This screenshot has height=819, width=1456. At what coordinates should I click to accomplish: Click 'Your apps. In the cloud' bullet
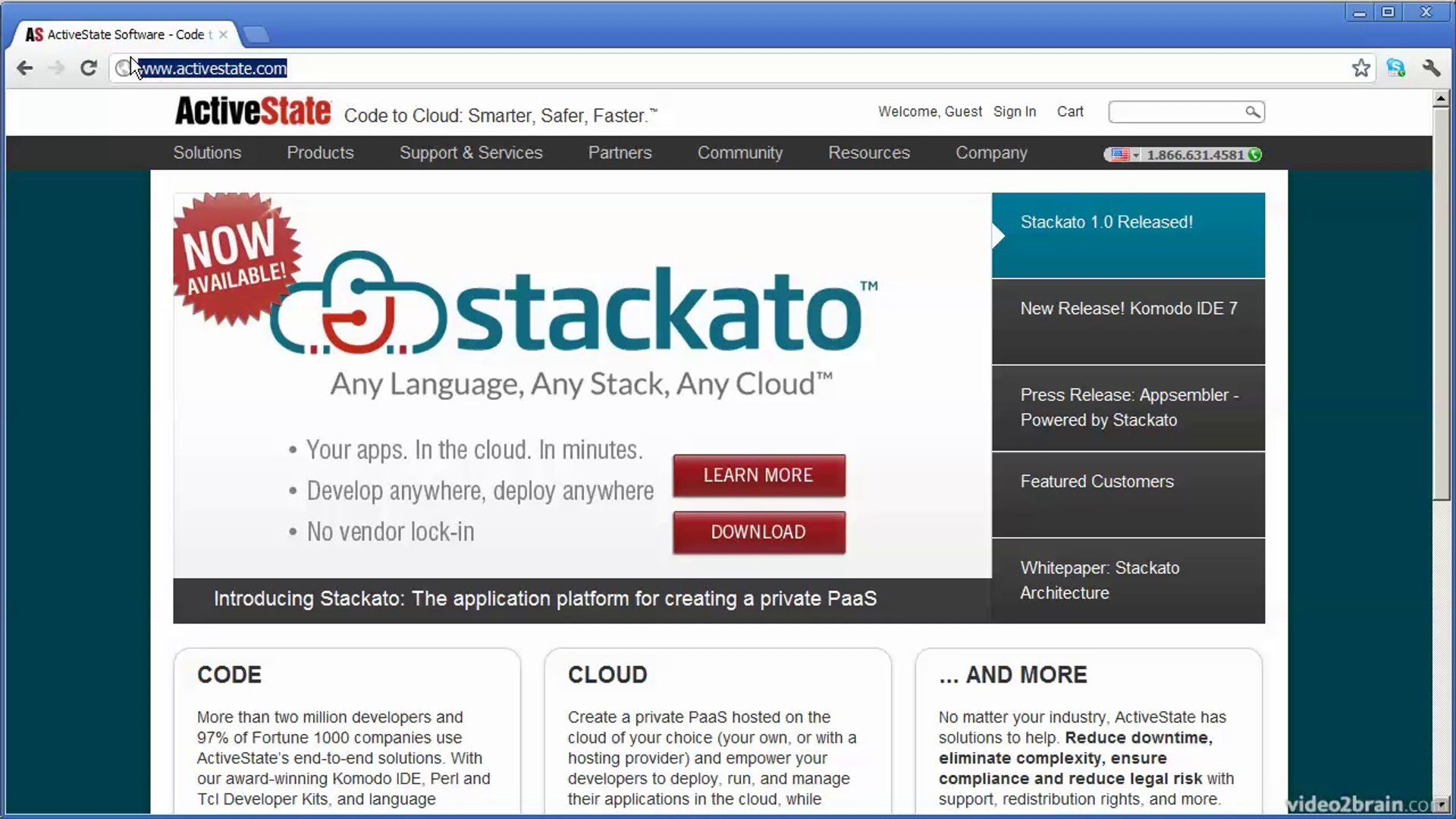[475, 450]
